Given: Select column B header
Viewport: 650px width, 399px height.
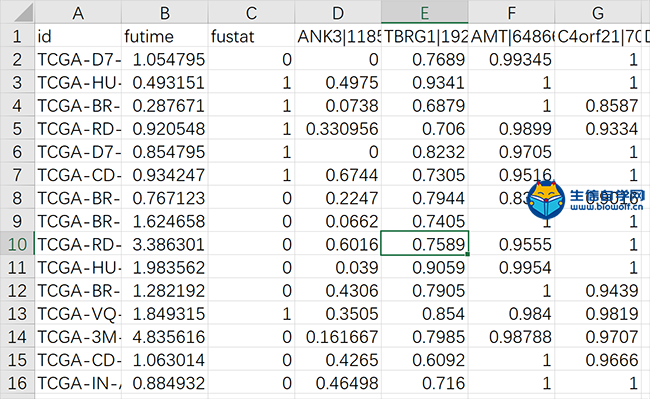Looking at the screenshot, I should (x=165, y=12).
